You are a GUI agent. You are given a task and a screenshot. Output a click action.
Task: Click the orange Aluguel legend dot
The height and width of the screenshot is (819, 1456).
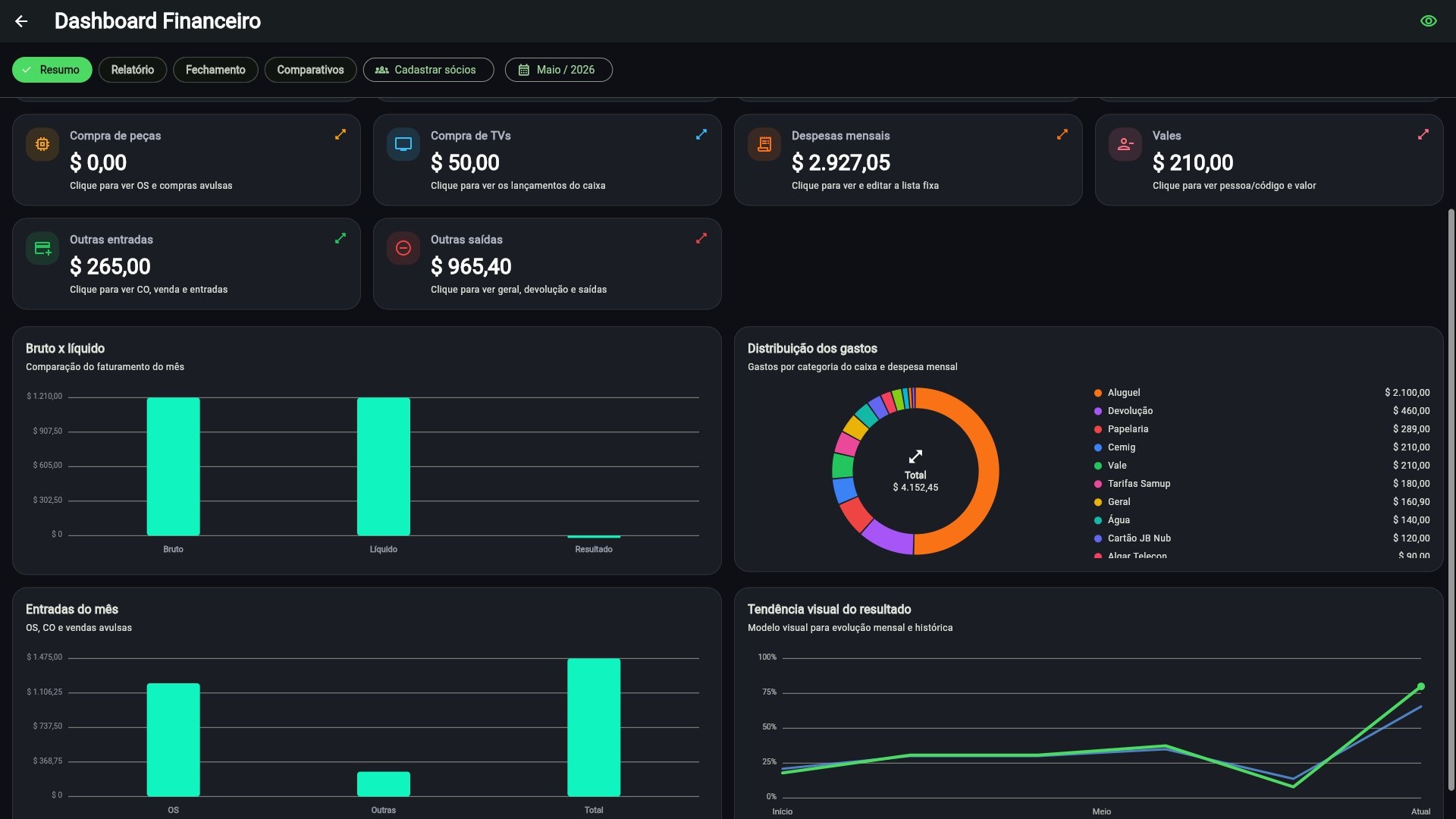[x=1098, y=393]
